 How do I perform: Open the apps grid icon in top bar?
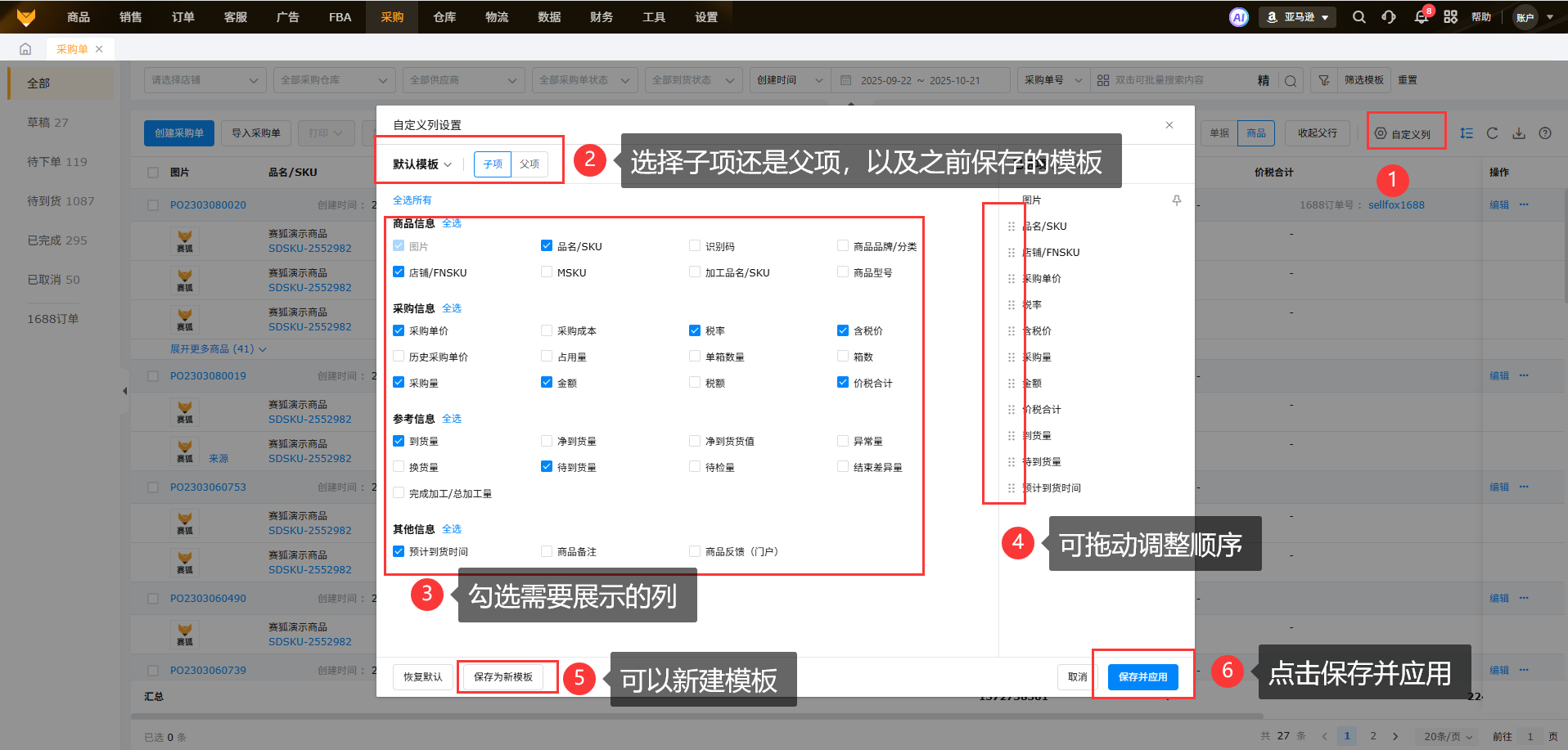(x=1450, y=17)
